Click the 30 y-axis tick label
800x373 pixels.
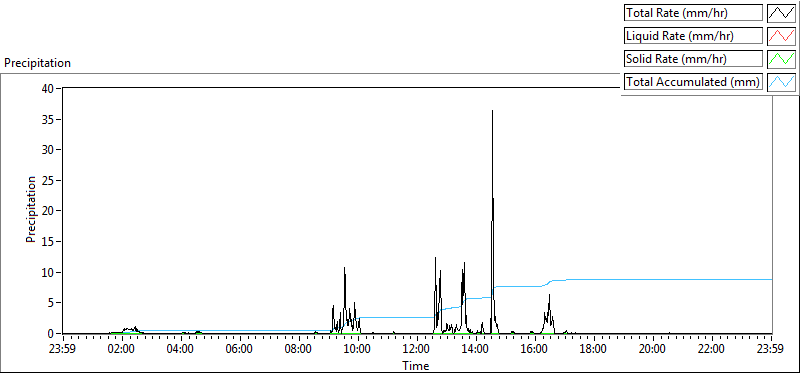tap(49, 150)
